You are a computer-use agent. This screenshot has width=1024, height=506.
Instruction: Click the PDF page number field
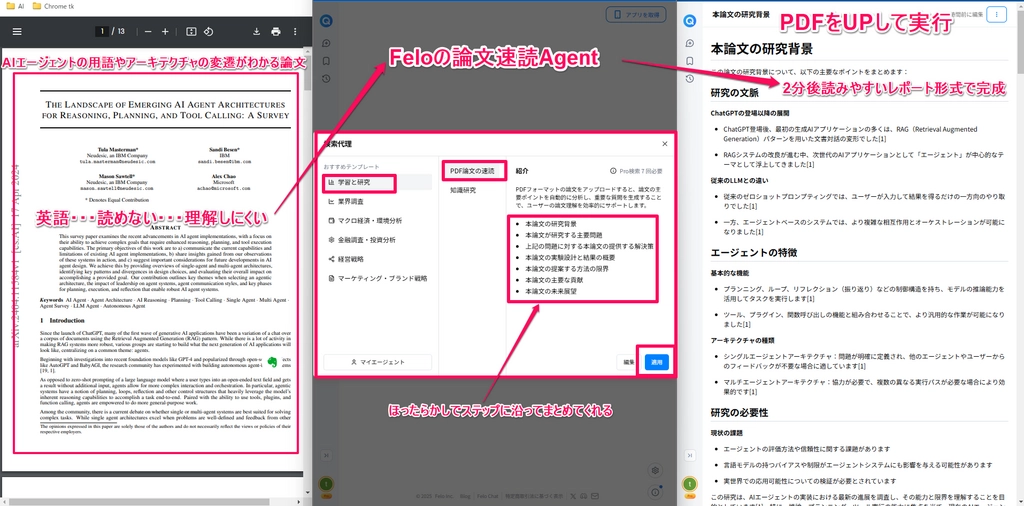tap(101, 31)
